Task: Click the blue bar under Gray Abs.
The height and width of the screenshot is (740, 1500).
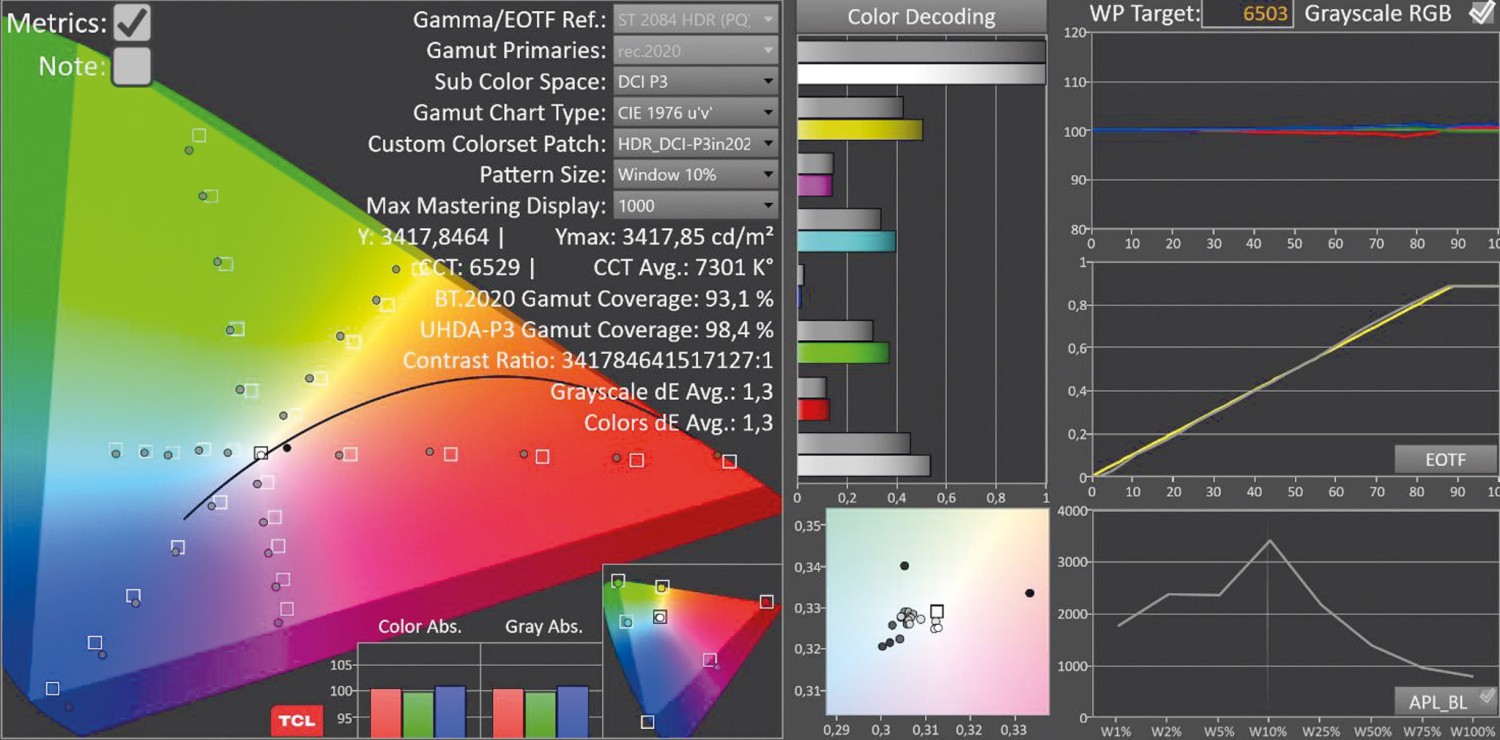Action: (x=573, y=712)
